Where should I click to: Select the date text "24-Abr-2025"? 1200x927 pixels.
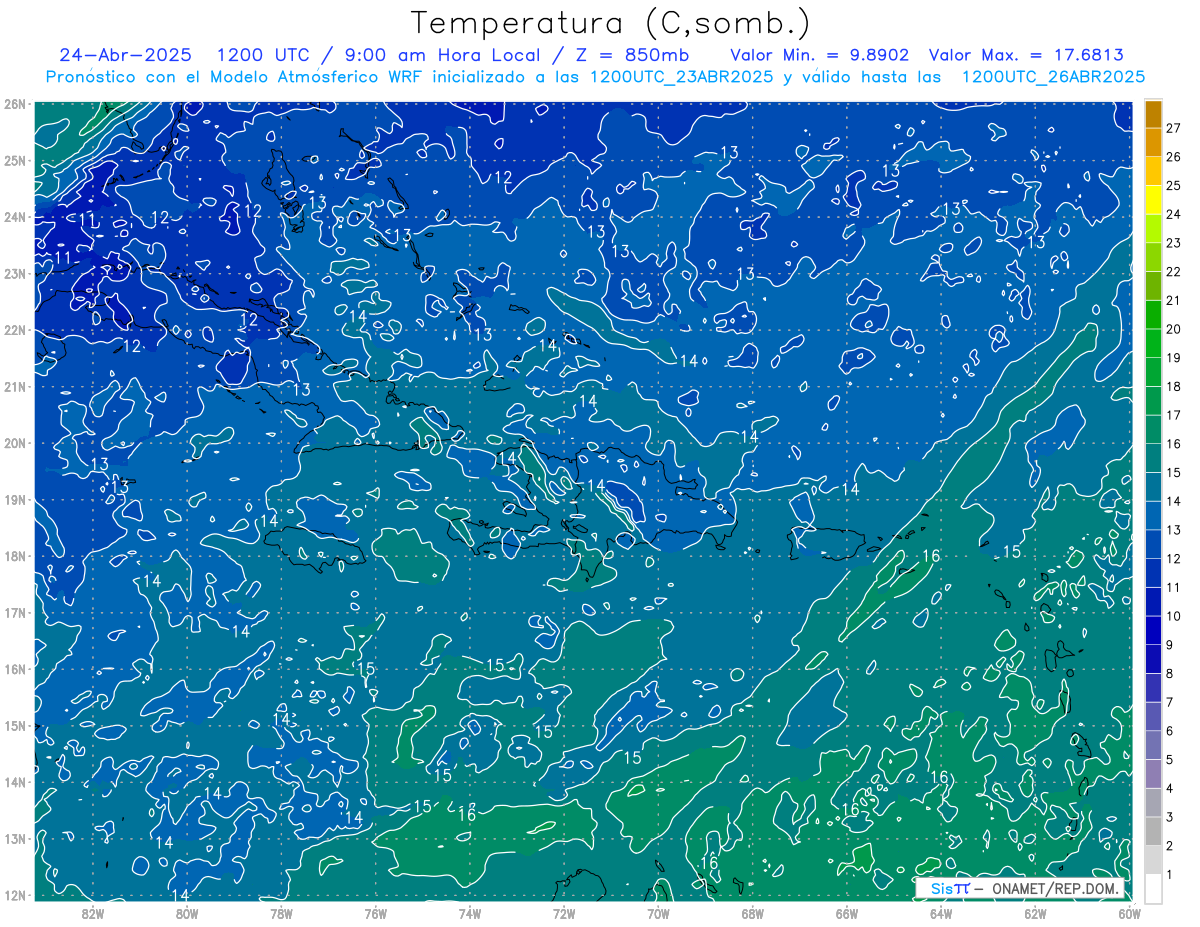coord(127,55)
